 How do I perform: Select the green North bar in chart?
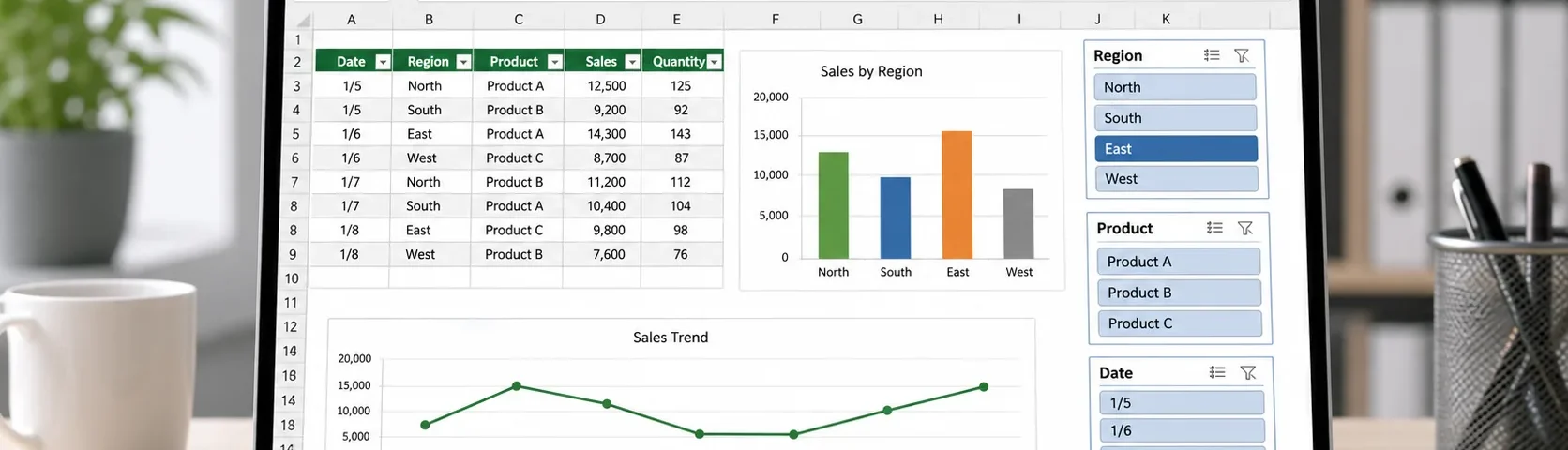[x=833, y=205]
